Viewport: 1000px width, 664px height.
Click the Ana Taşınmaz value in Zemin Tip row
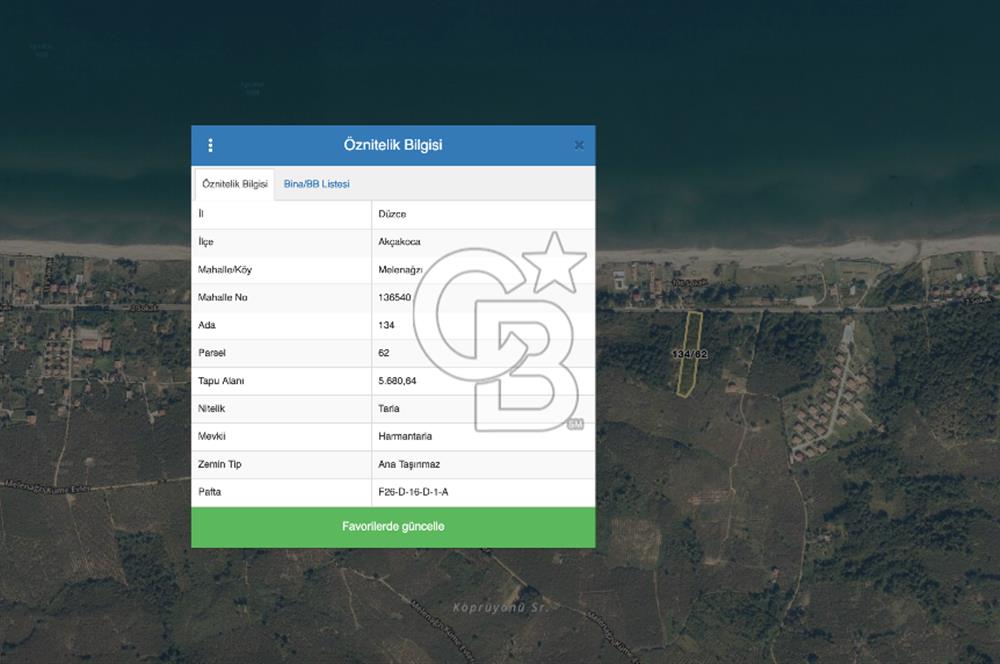pos(409,465)
